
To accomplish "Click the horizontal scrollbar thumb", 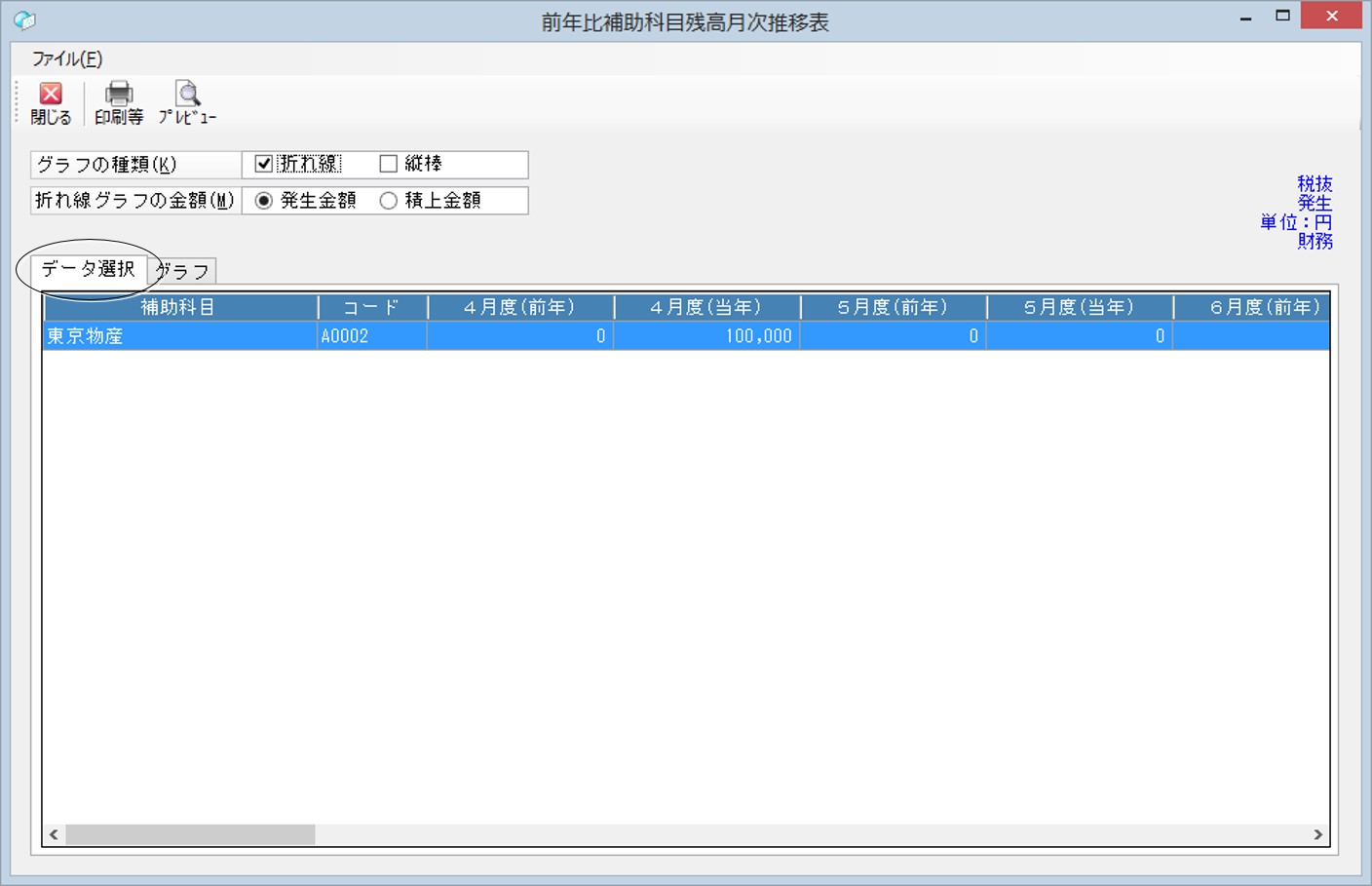I will [190, 834].
